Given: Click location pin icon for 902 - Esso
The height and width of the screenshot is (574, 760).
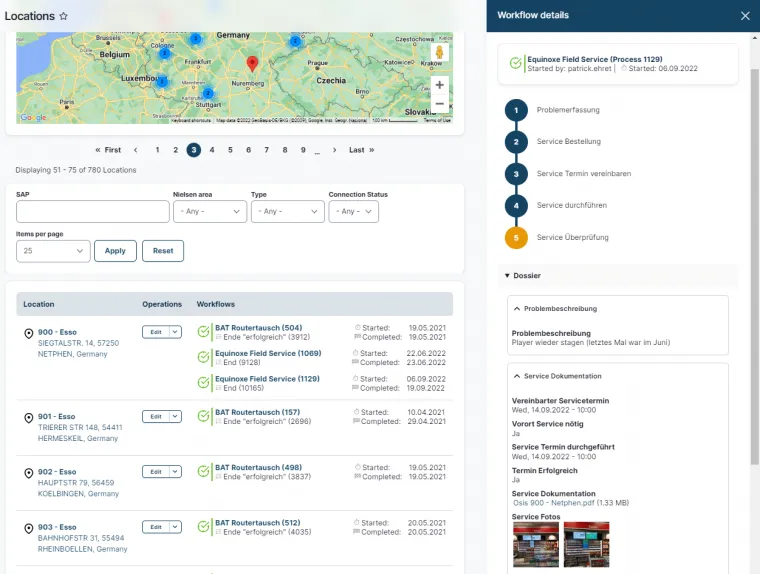Looking at the screenshot, I should [29, 473].
